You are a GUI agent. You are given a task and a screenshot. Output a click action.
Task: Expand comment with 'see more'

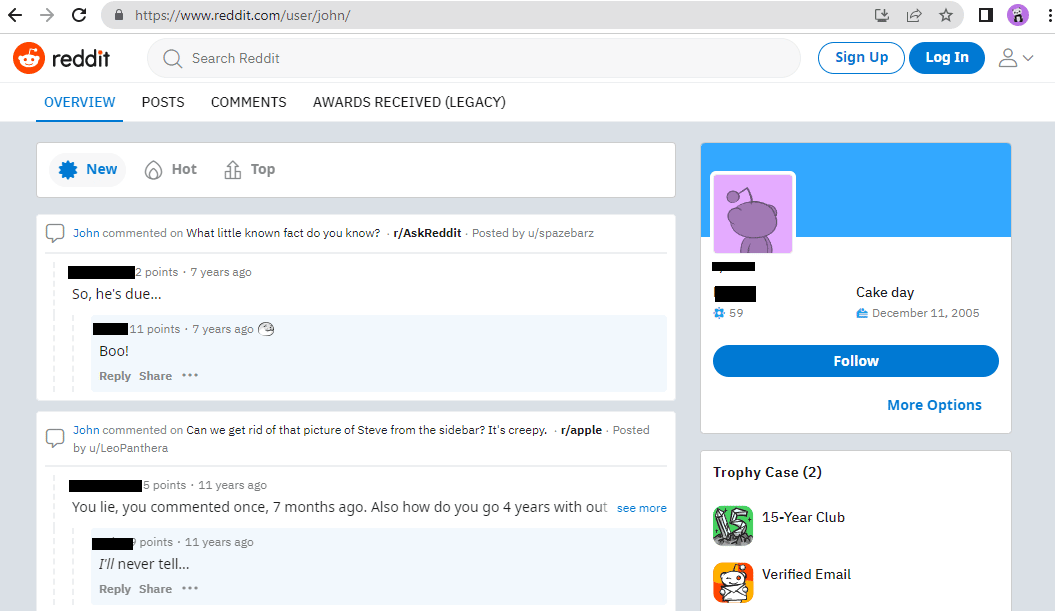[642, 508]
